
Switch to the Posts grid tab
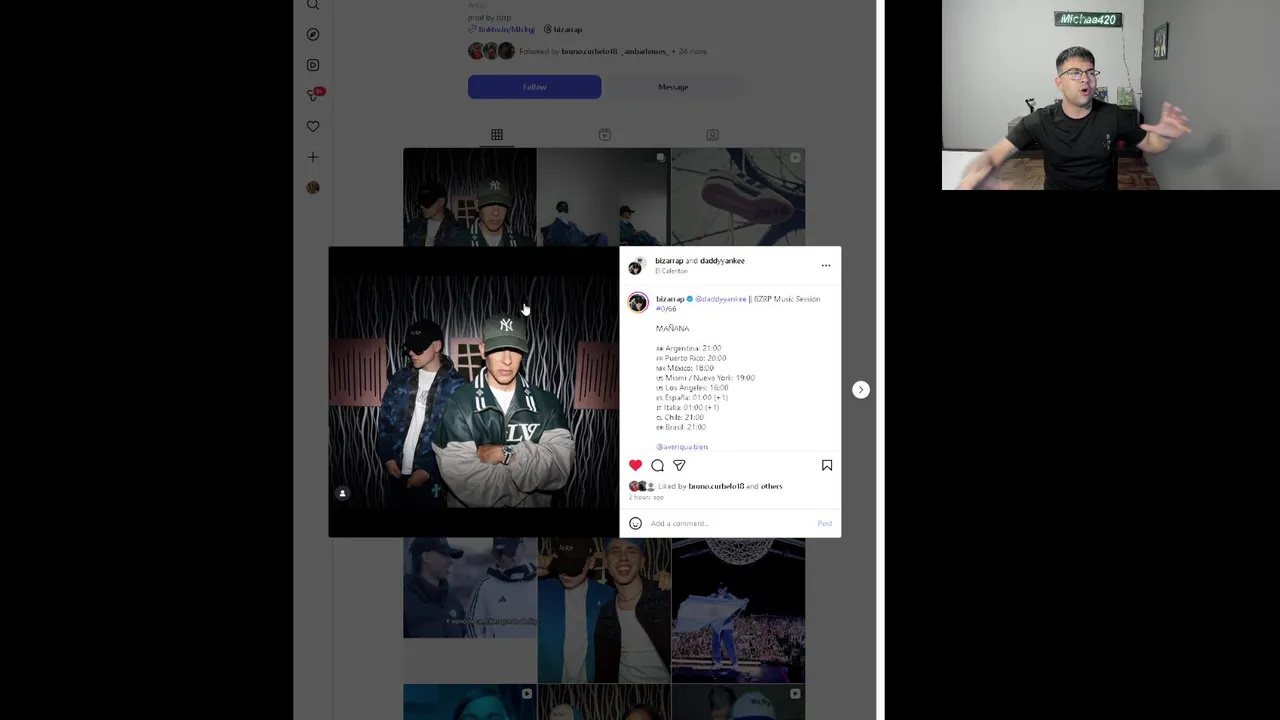[x=497, y=134]
